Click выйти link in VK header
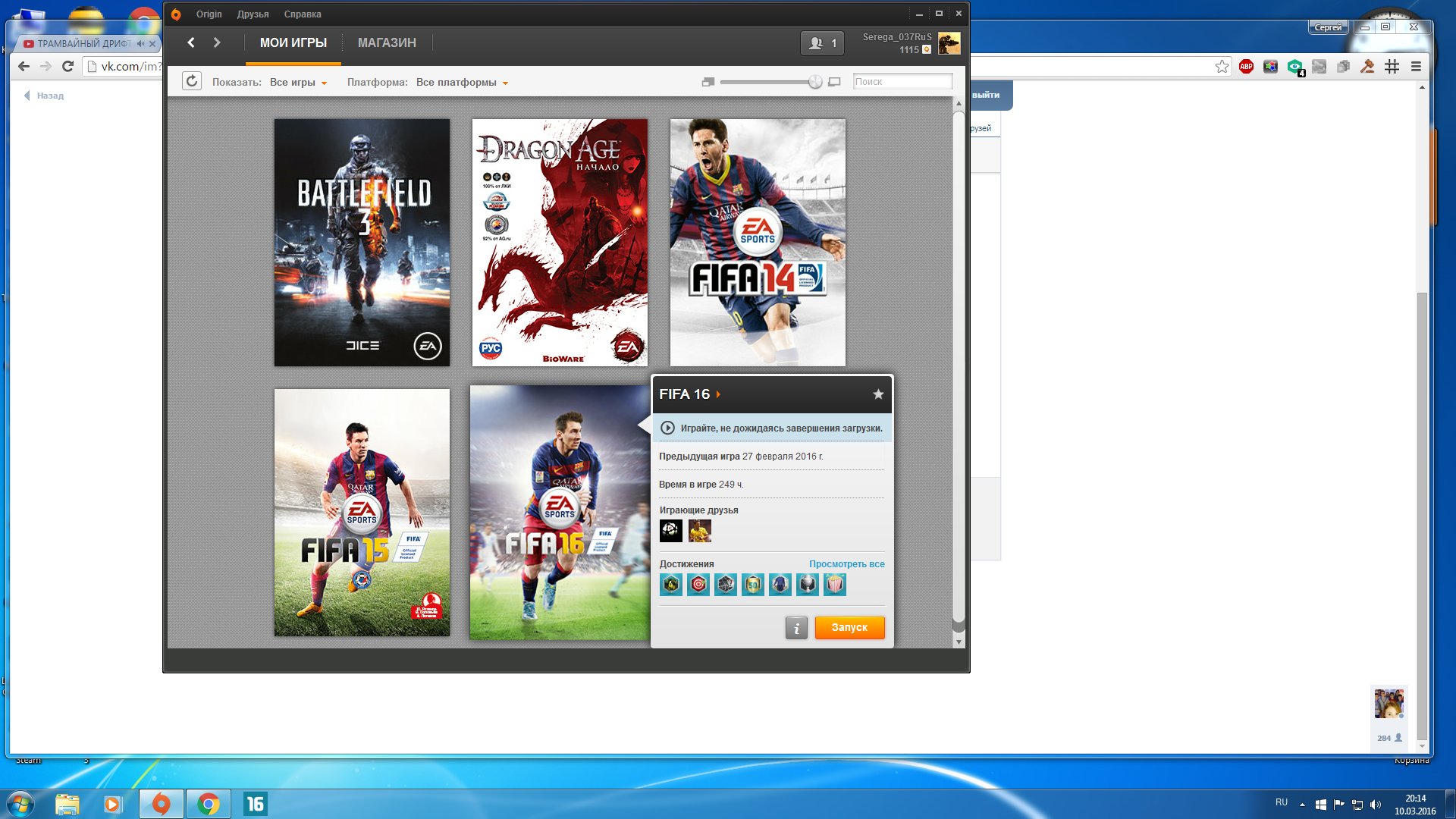 click(986, 95)
